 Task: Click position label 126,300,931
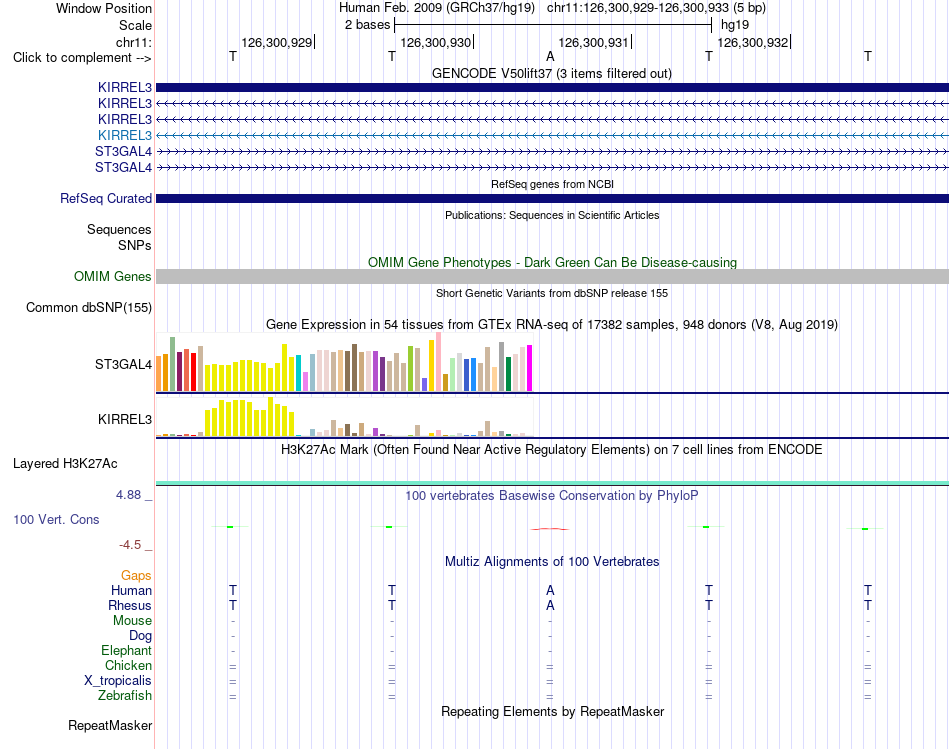pos(593,42)
